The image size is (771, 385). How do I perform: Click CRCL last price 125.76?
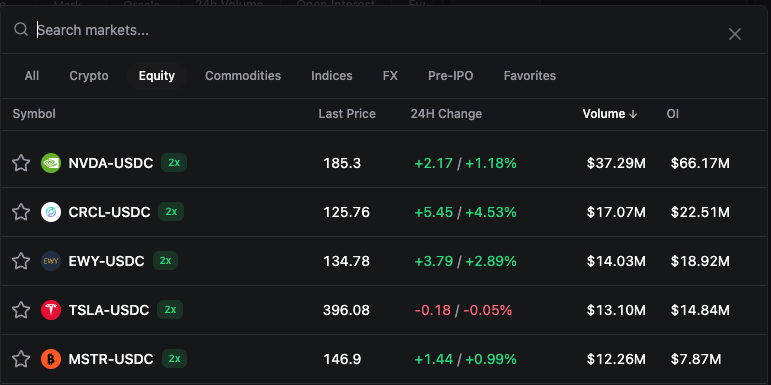(x=347, y=212)
